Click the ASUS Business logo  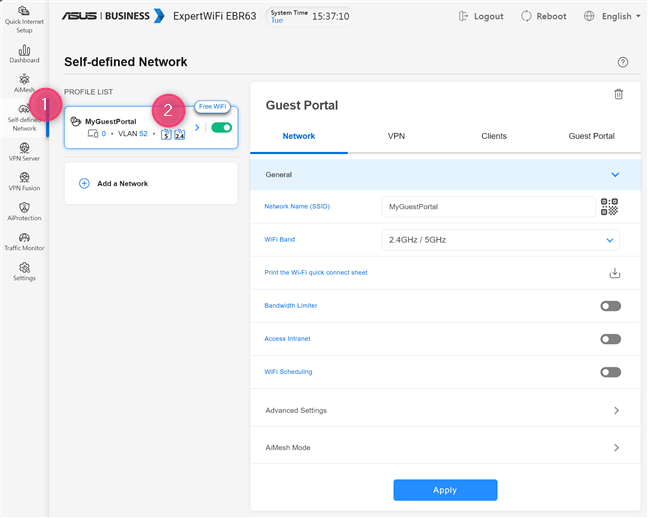(x=113, y=16)
